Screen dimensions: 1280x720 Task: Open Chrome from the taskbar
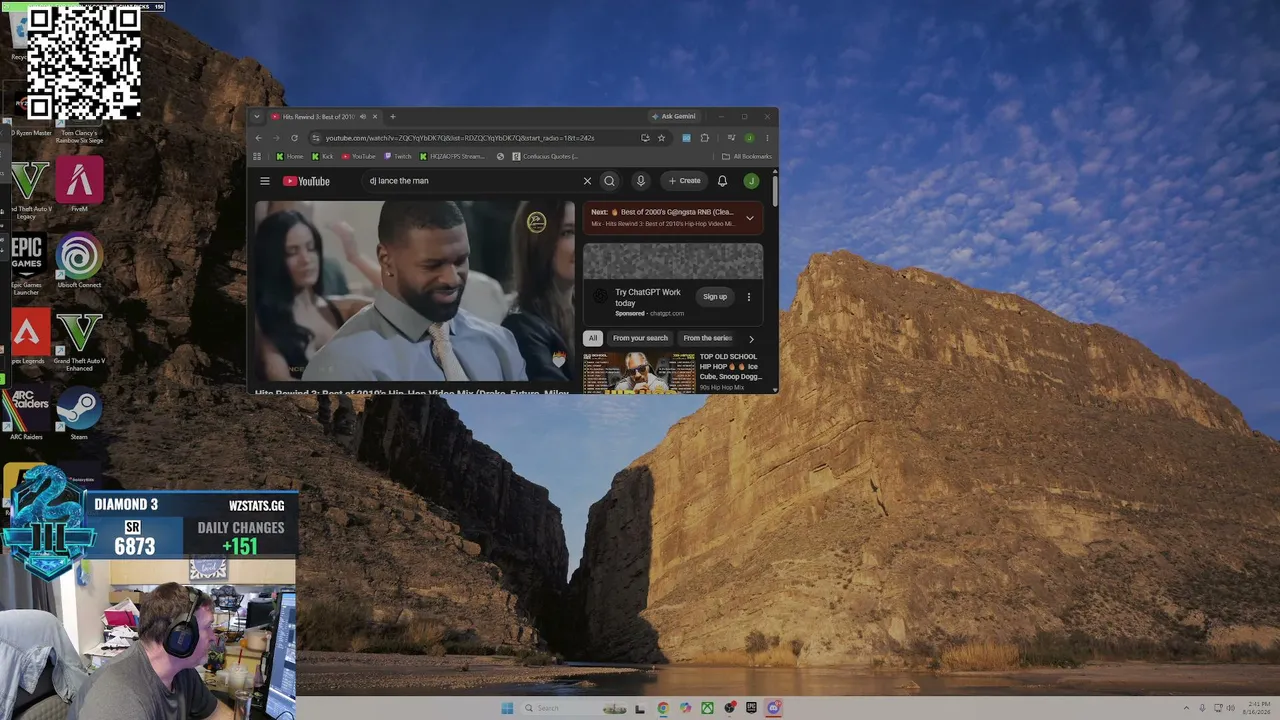tap(662, 708)
